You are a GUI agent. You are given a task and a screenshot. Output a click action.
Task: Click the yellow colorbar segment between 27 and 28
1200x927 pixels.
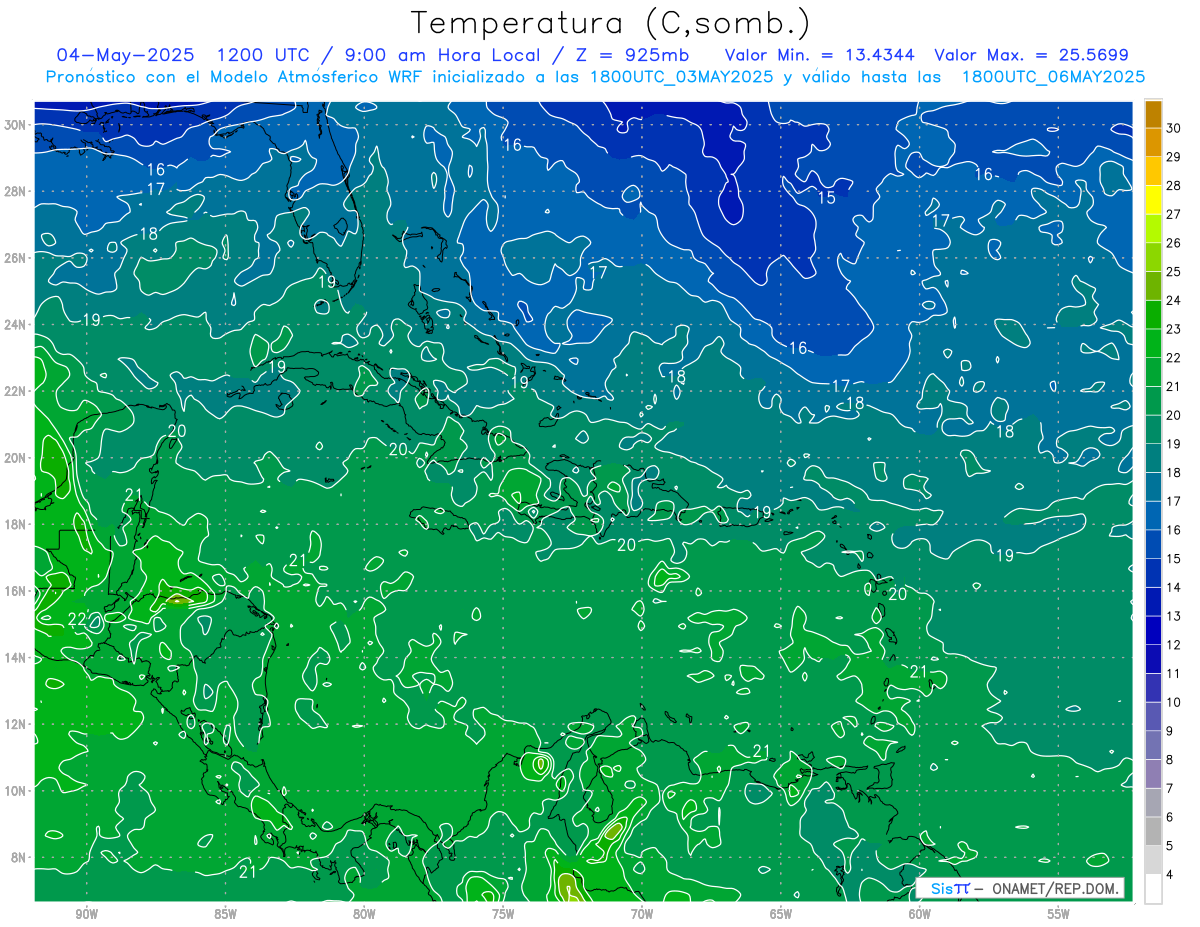(x=1153, y=200)
